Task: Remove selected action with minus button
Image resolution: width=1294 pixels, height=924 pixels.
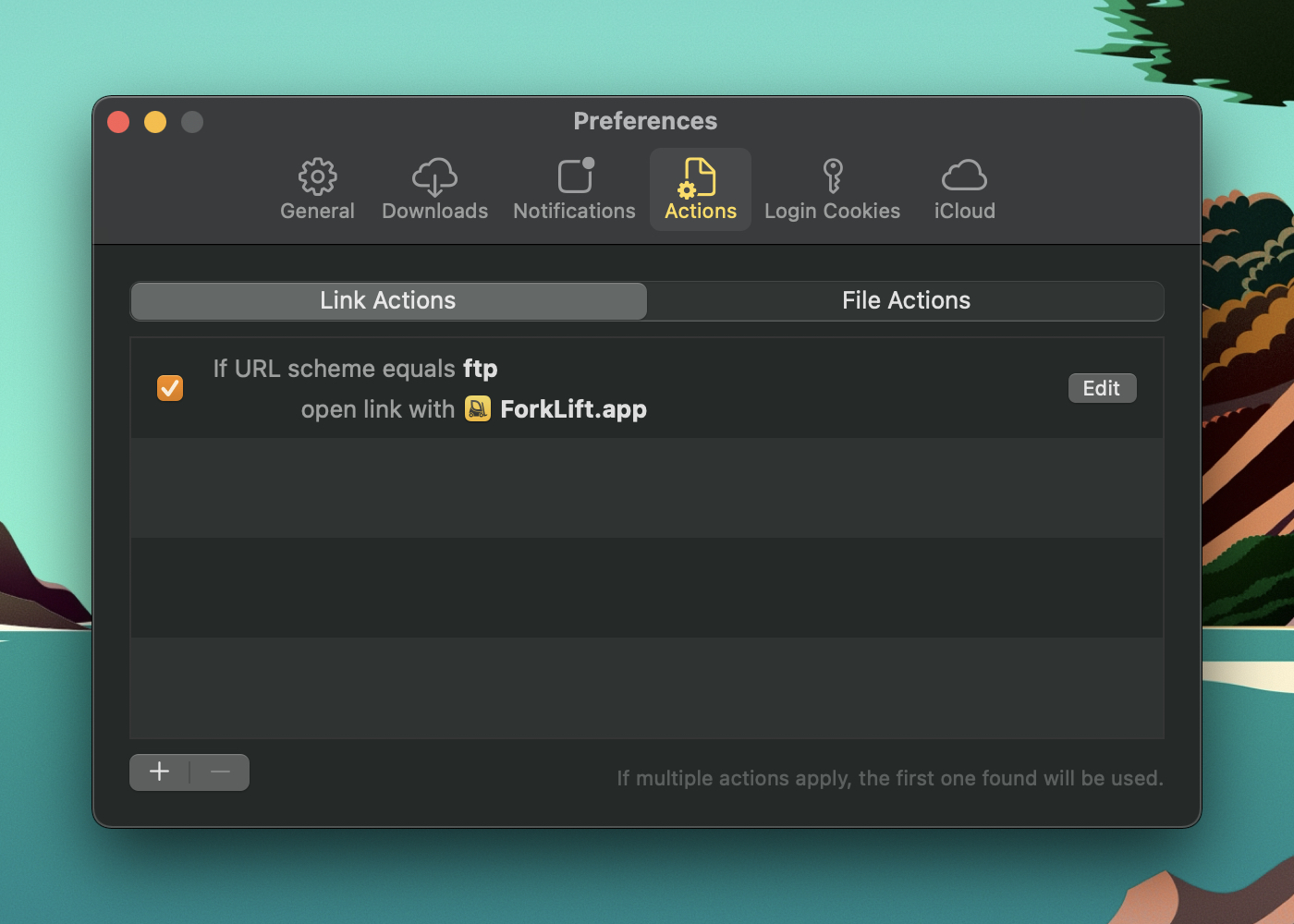Action: click(x=220, y=772)
